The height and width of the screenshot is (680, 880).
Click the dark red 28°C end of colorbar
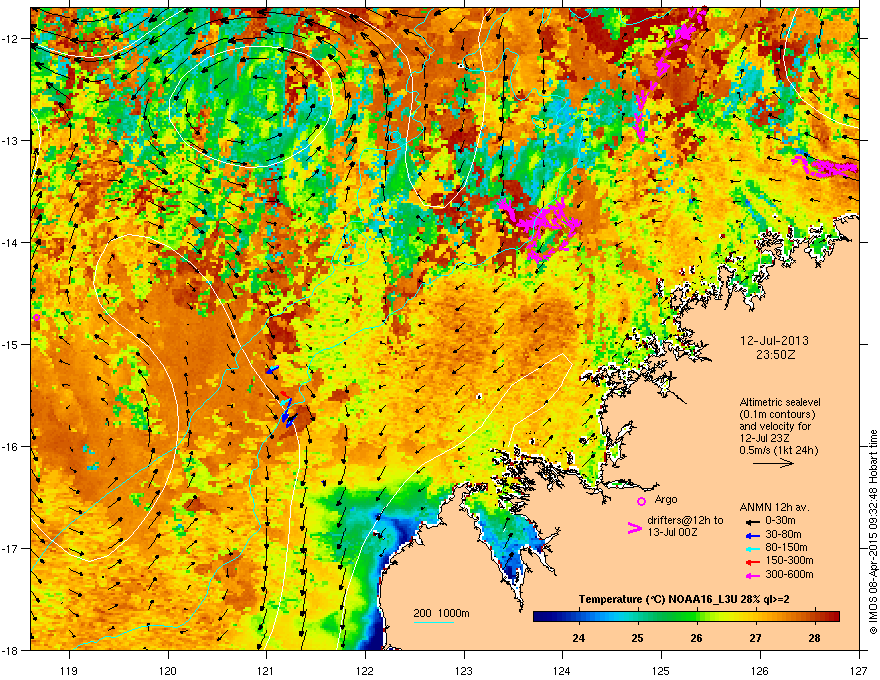coord(832,617)
